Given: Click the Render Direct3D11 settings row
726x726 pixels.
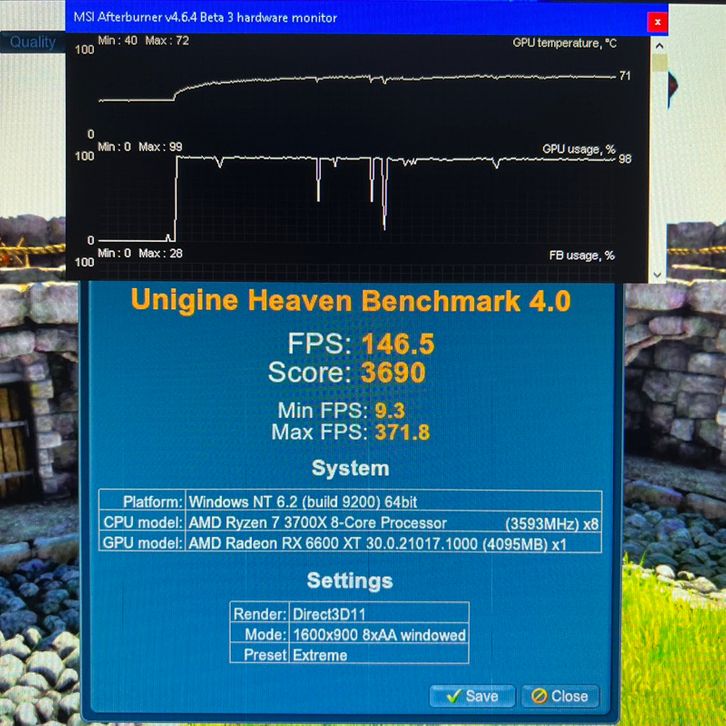Looking at the screenshot, I should 349,614.
